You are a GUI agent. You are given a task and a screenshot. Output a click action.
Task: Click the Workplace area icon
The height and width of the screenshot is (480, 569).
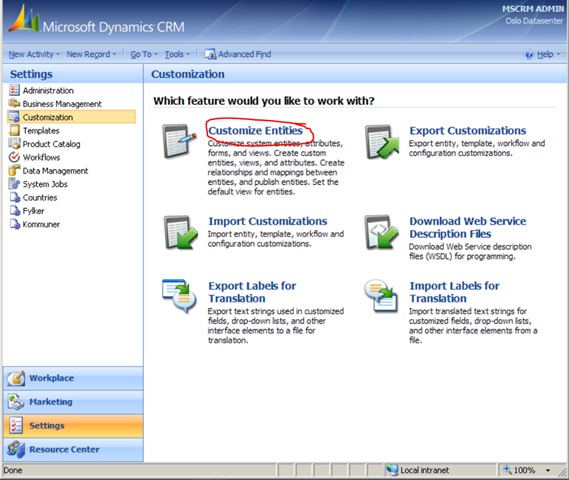16,378
